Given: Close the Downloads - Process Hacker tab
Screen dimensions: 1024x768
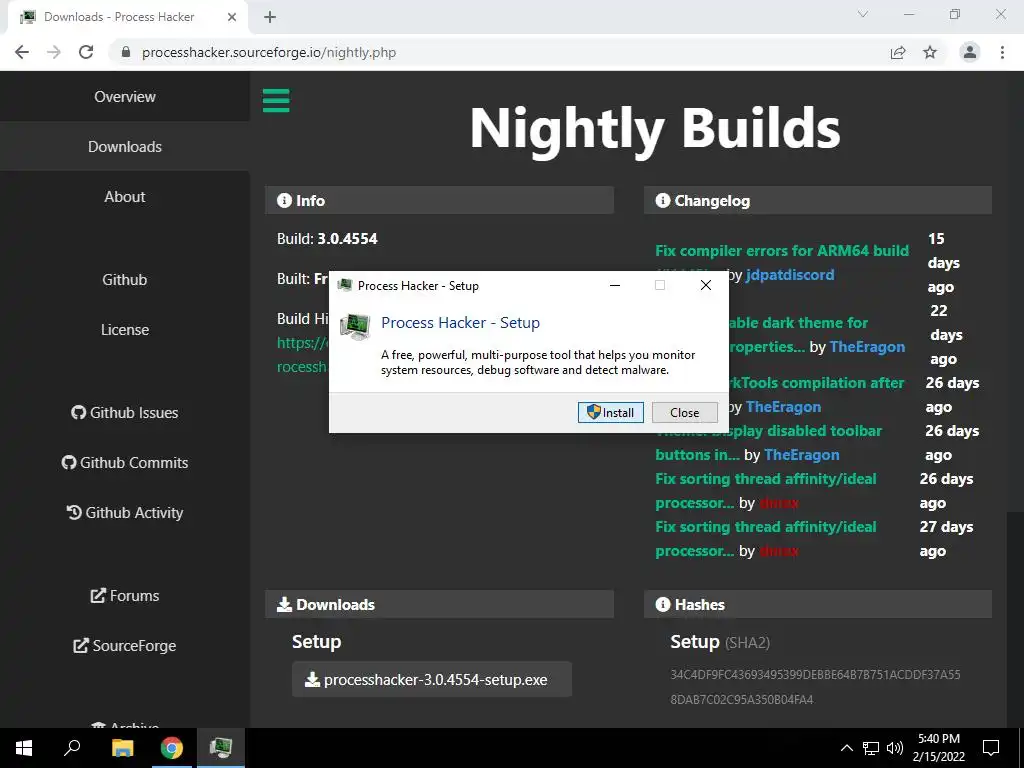Looking at the screenshot, I should point(231,17).
